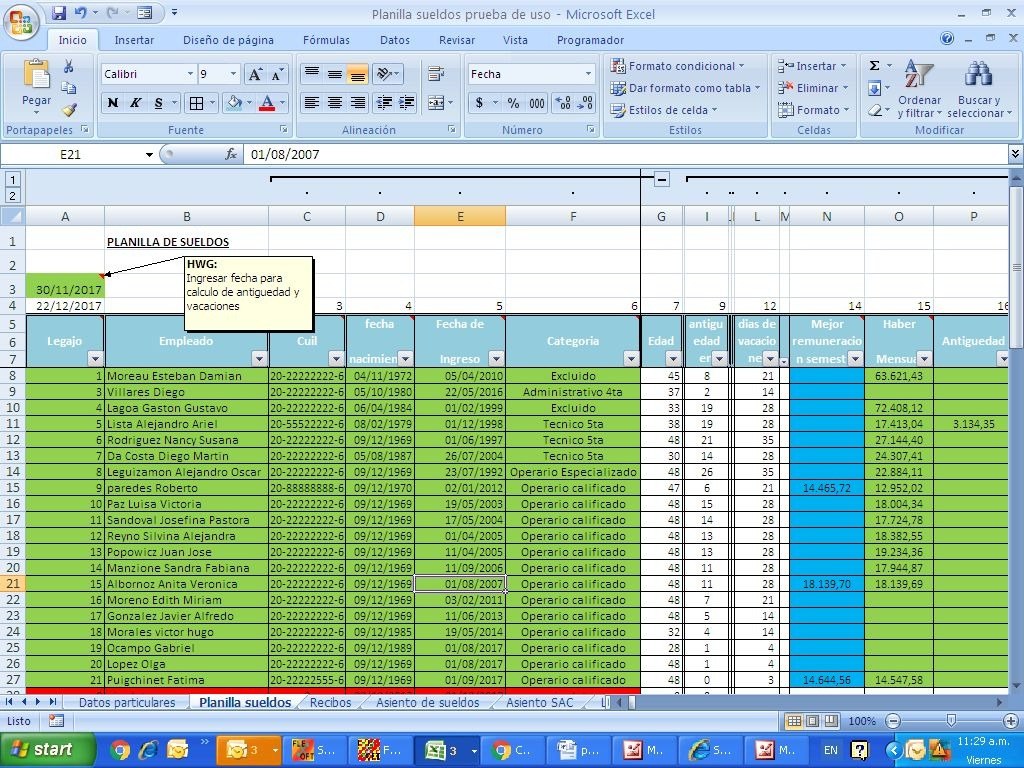Align text to top of cell
1024x768 pixels.
click(x=312, y=74)
